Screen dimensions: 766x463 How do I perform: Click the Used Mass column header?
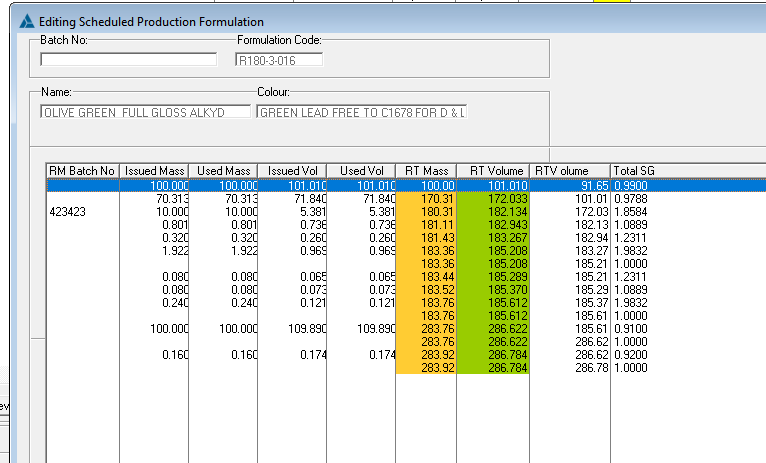pos(223,171)
